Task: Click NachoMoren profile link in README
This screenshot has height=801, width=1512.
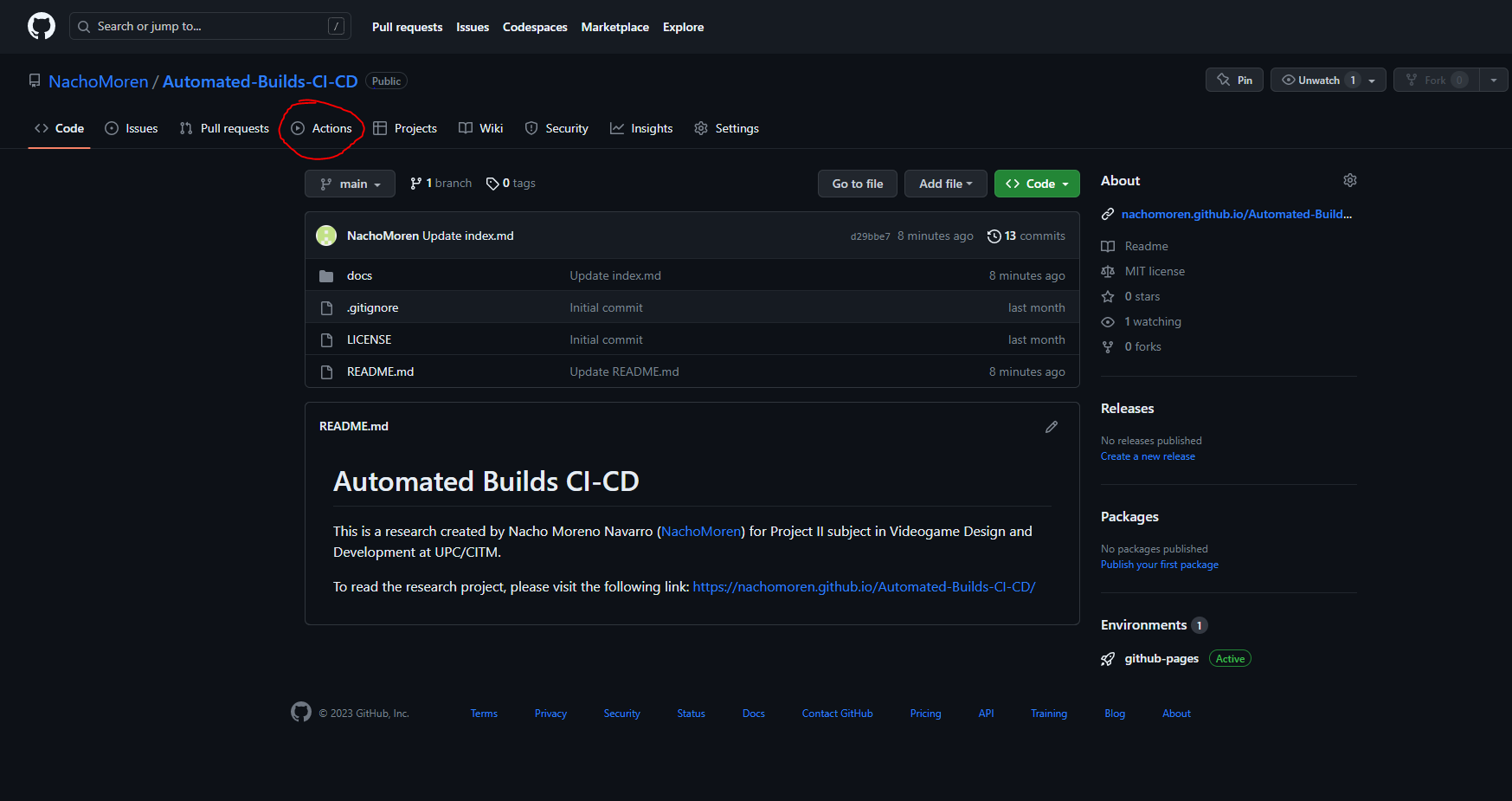Action: (x=701, y=532)
